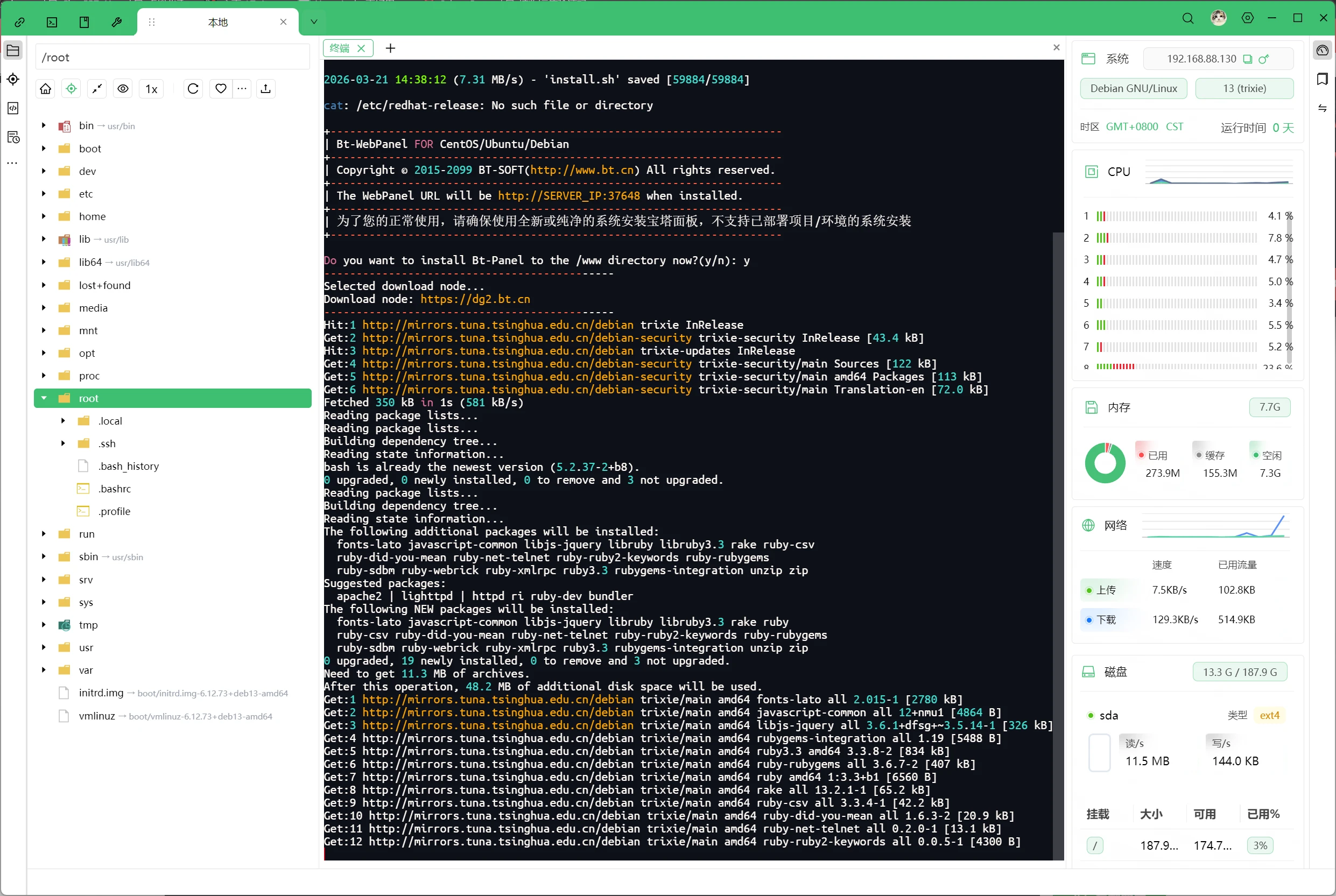Toggle the 1x zoom level button

coord(151,89)
